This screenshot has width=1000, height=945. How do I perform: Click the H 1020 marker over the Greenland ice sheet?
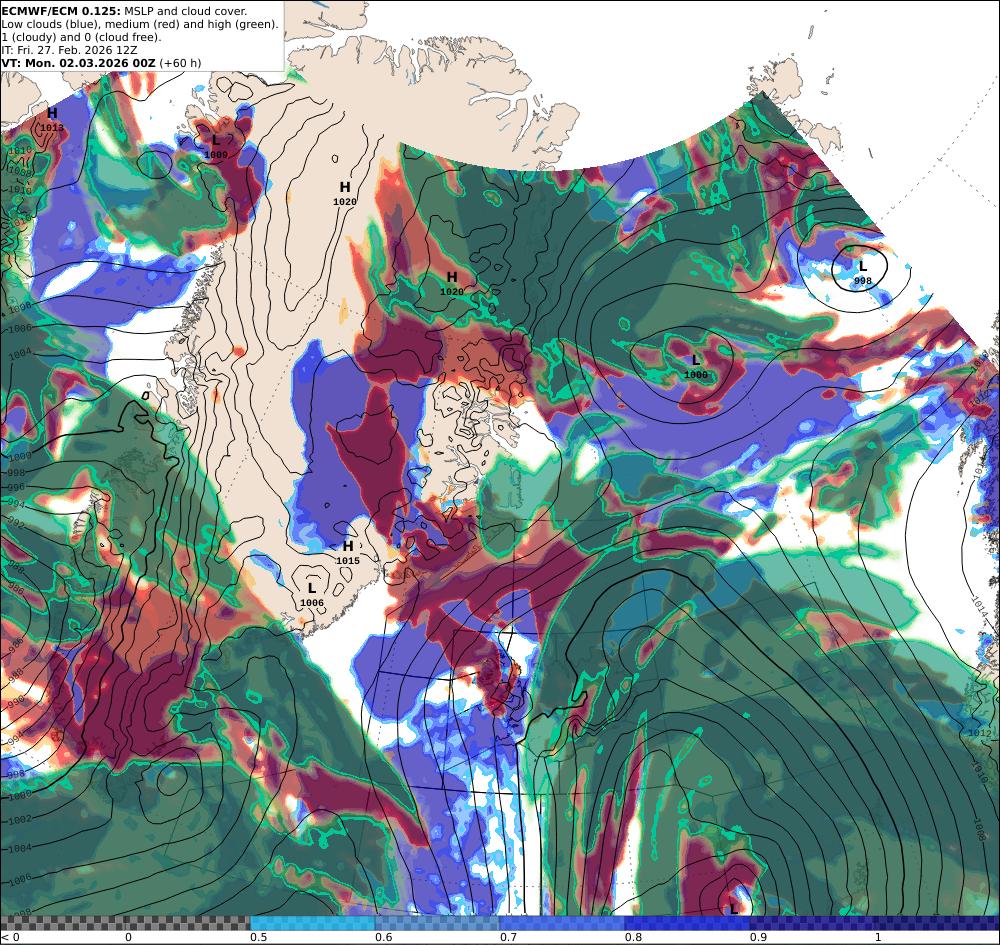pyautogui.click(x=345, y=187)
